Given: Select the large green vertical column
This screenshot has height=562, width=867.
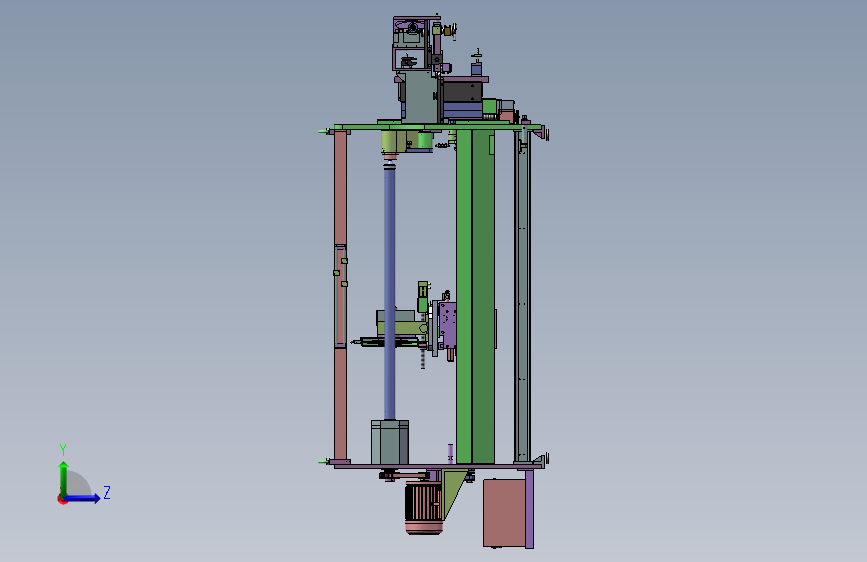Looking at the screenshot, I should tap(476, 296).
